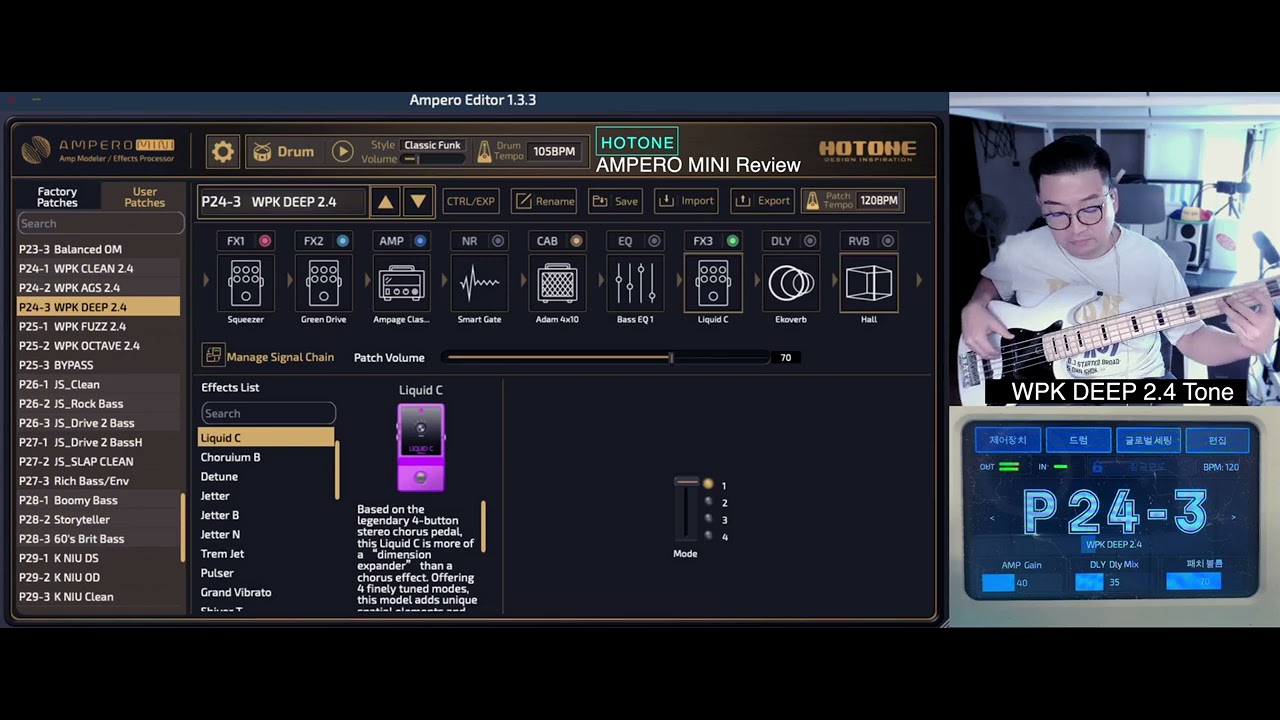Screen dimensions: 1280x720
Task: Adjust the Mode vertical slider
Action: click(x=686, y=510)
